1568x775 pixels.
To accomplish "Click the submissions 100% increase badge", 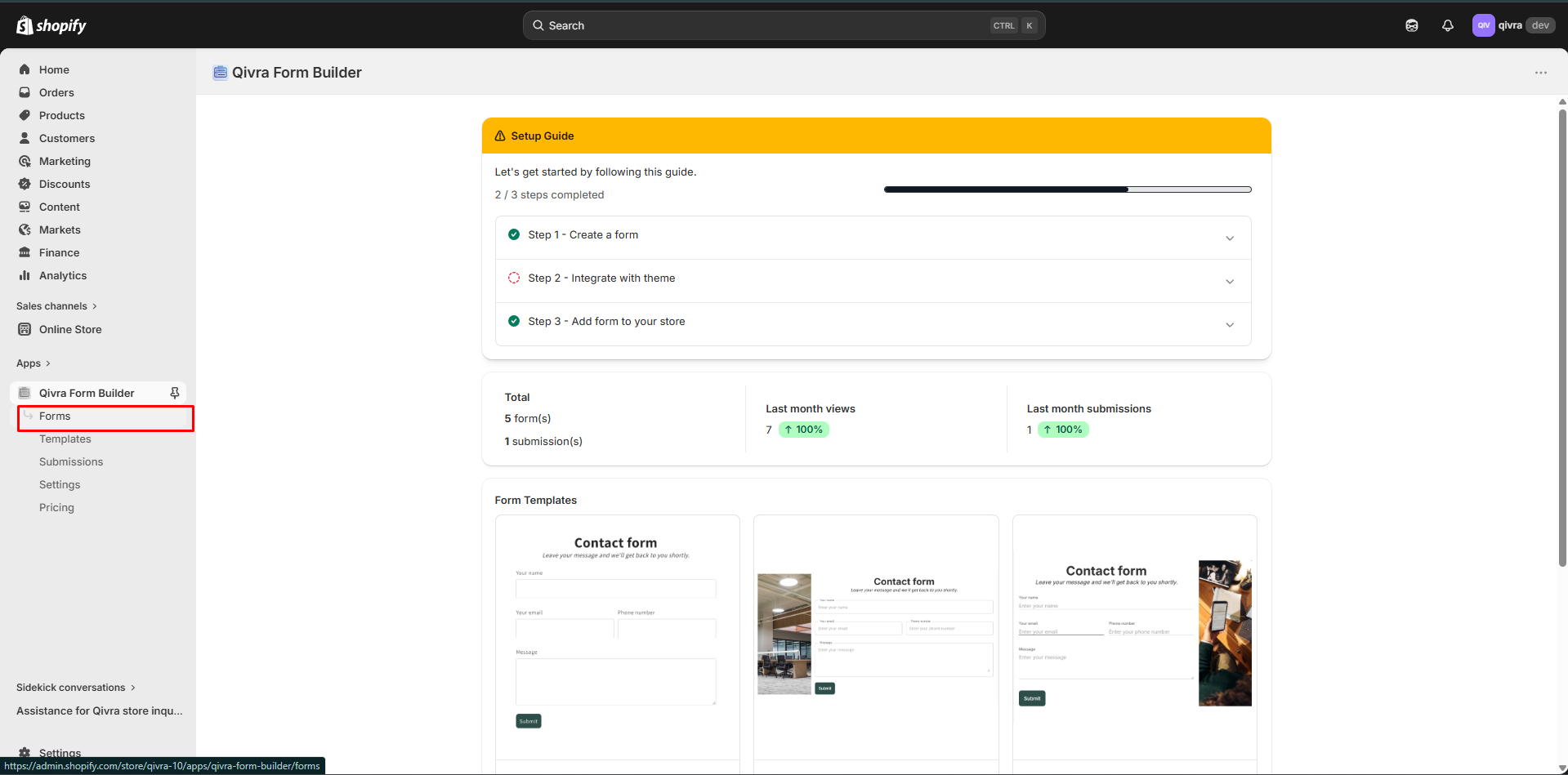I will tap(1063, 430).
